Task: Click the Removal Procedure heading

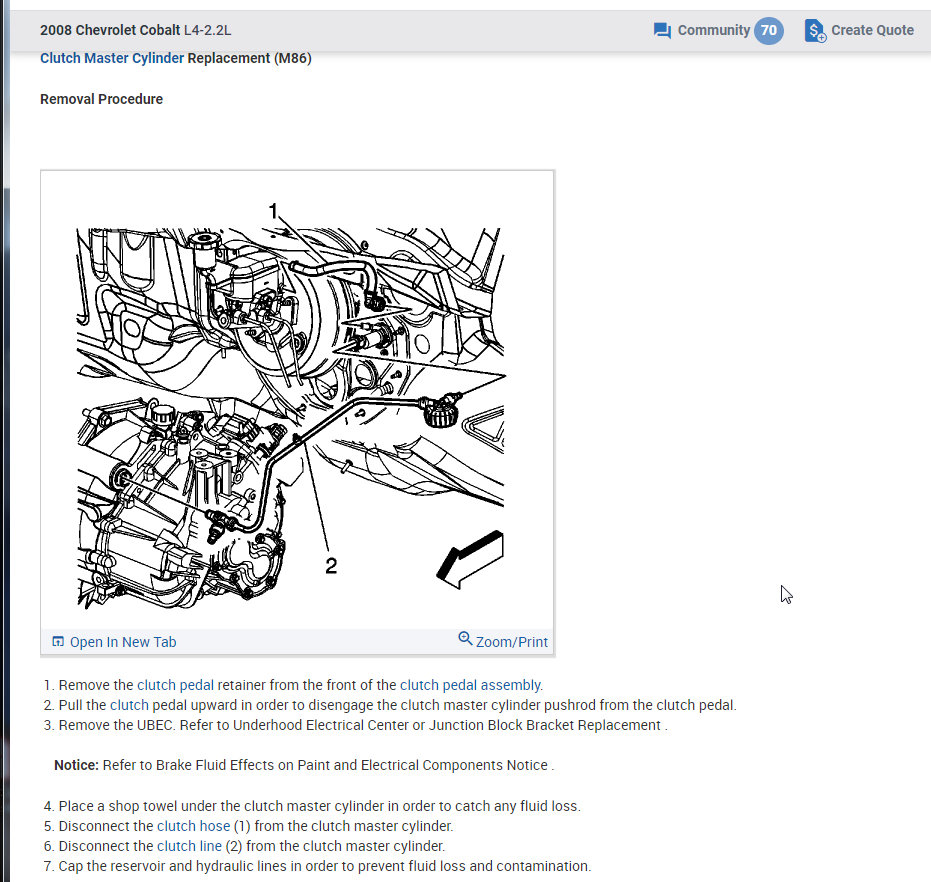Action: (102, 99)
